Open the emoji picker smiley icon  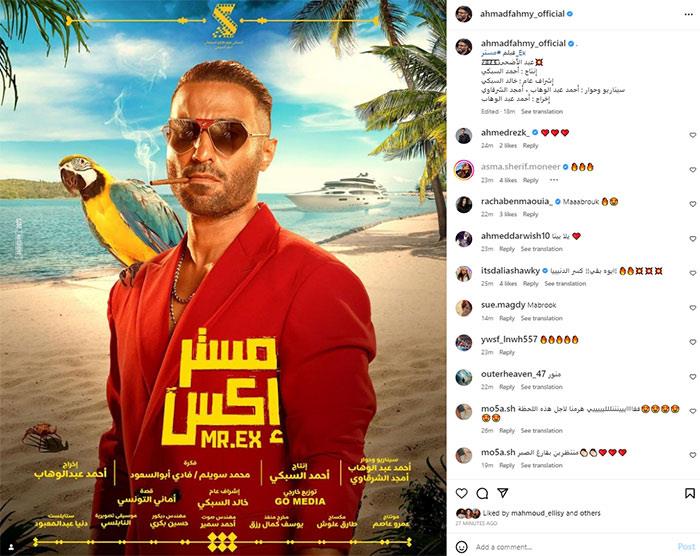tap(462, 547)
